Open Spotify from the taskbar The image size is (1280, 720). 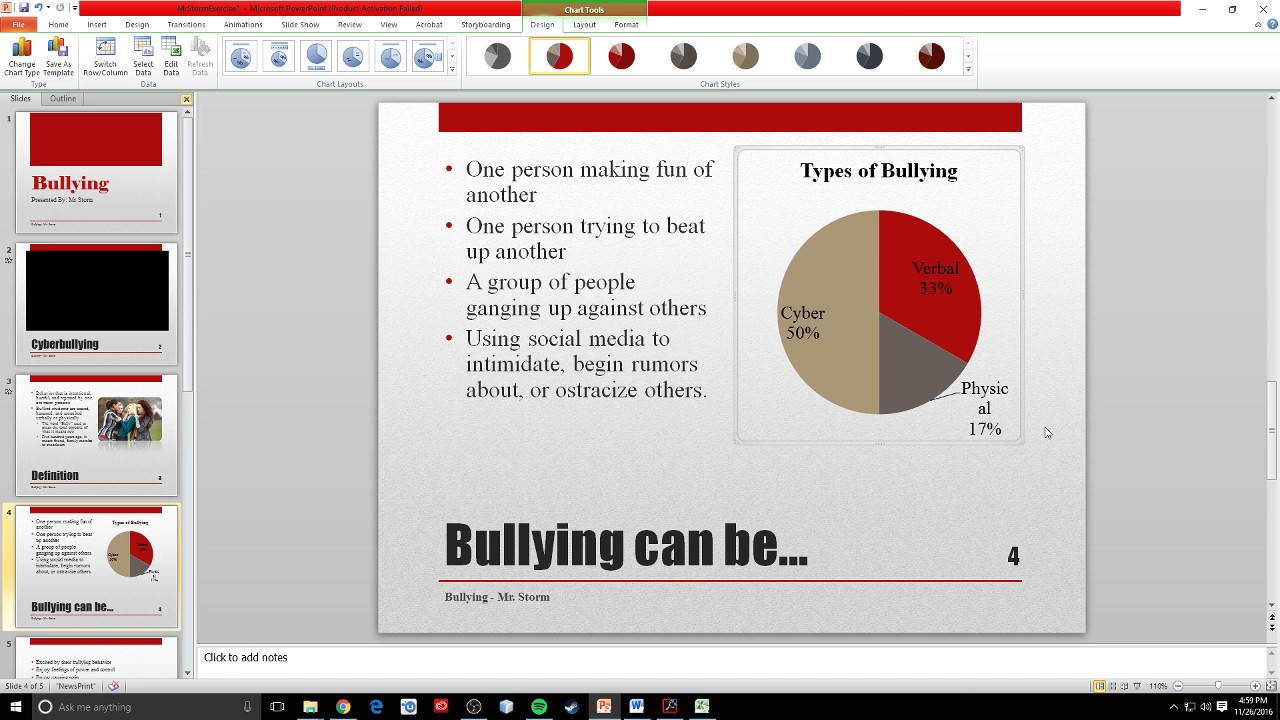(539, 707)
